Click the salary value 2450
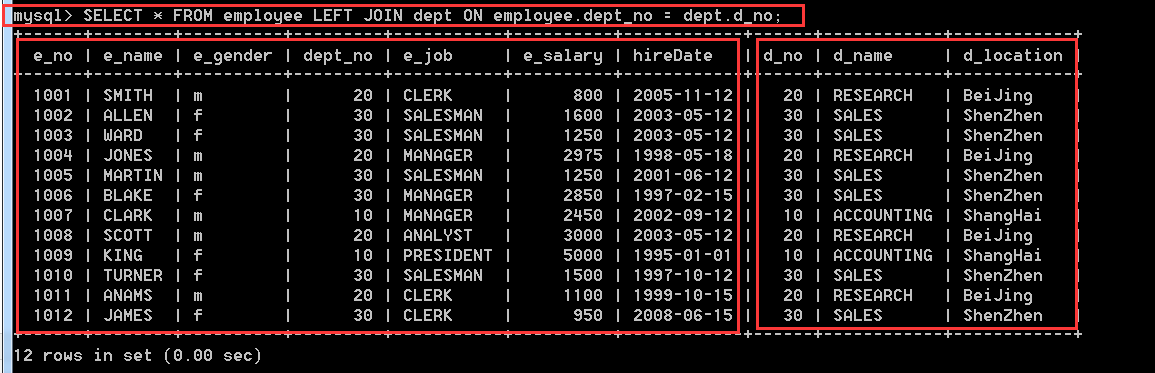 click(x=583, y=215)
